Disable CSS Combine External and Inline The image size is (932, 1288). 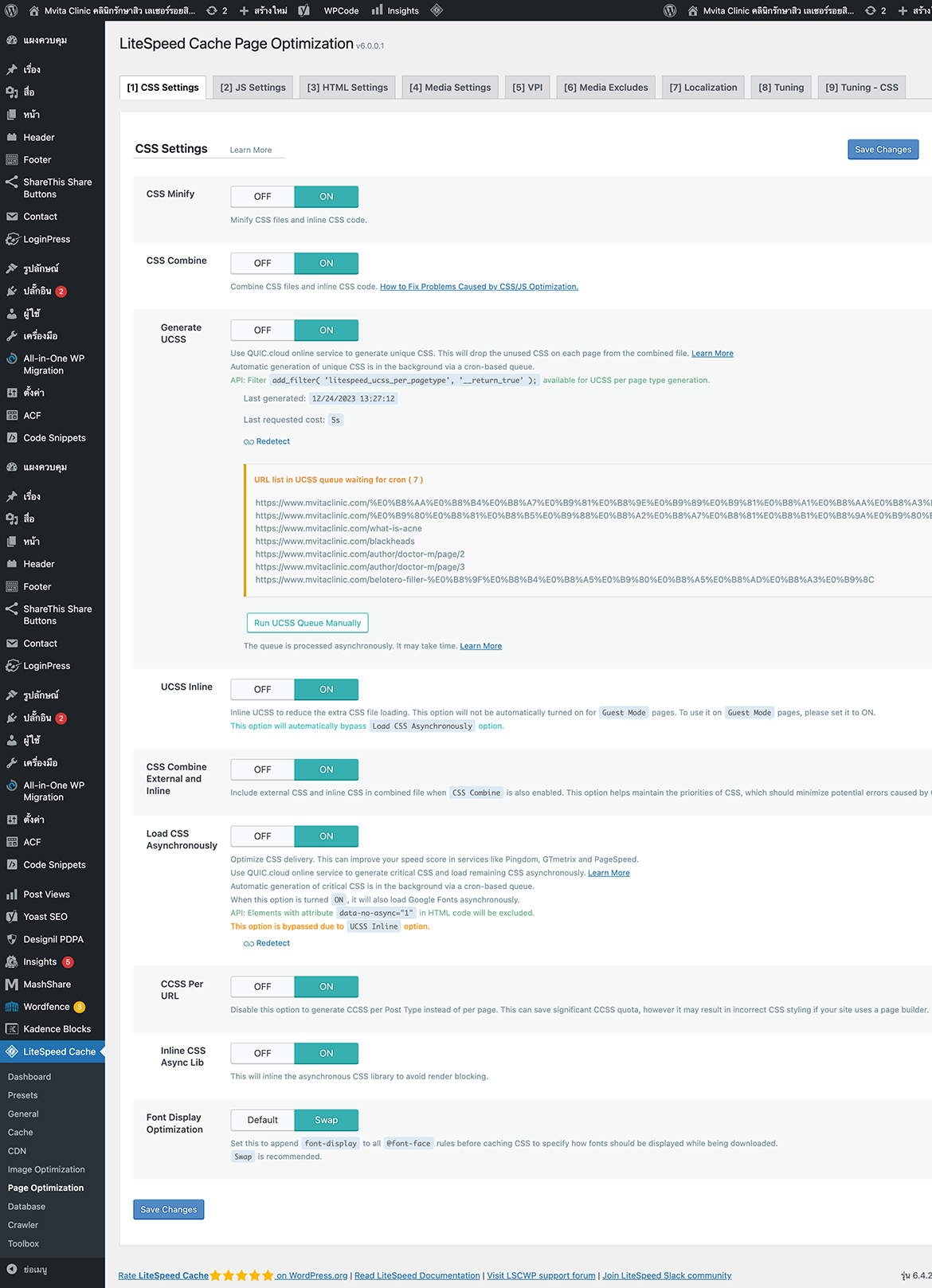[263, 770]
